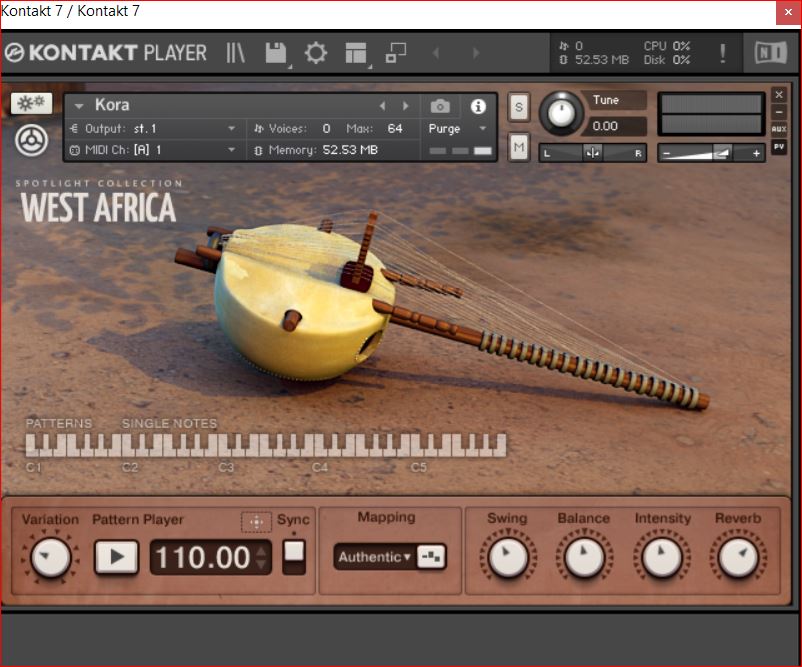Click the exclamation warning indicator
This screenshot has height=667, width=802.
click(722, 53)
